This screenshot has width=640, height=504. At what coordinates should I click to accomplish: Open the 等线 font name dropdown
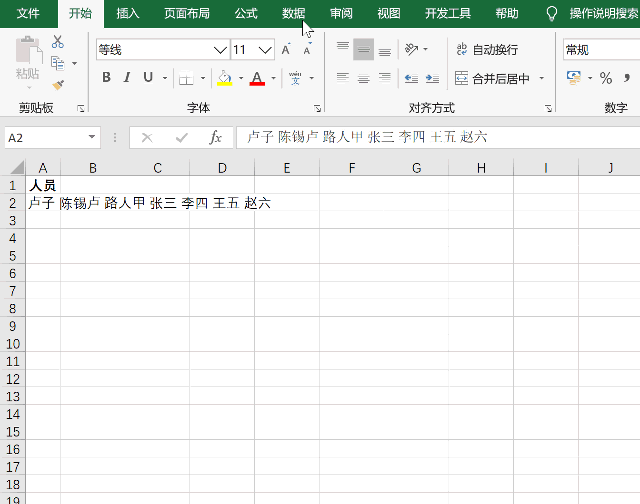click(220, 50)
